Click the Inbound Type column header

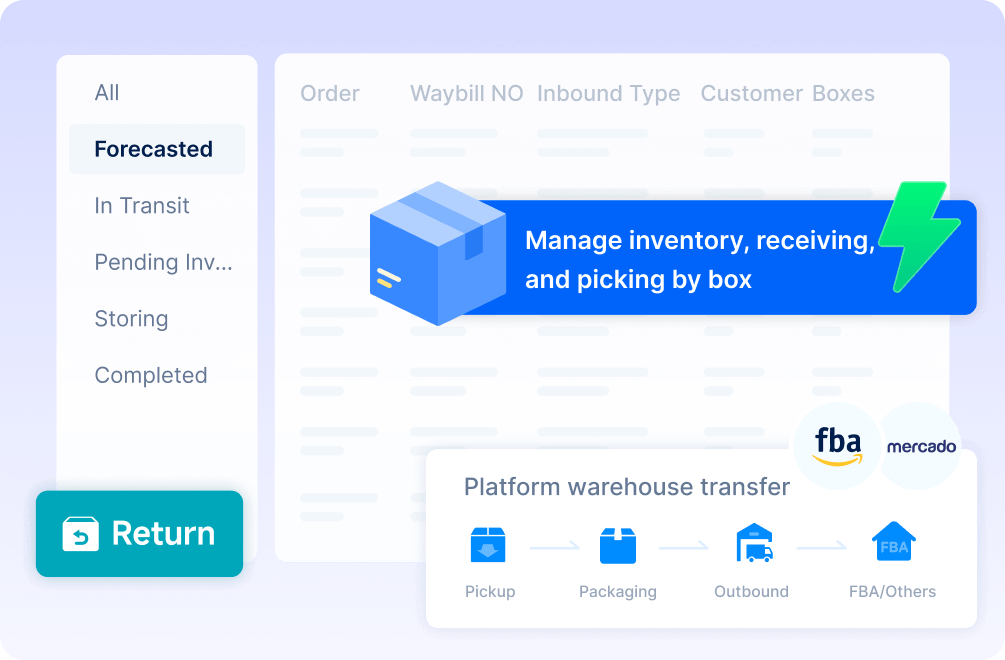608,94
